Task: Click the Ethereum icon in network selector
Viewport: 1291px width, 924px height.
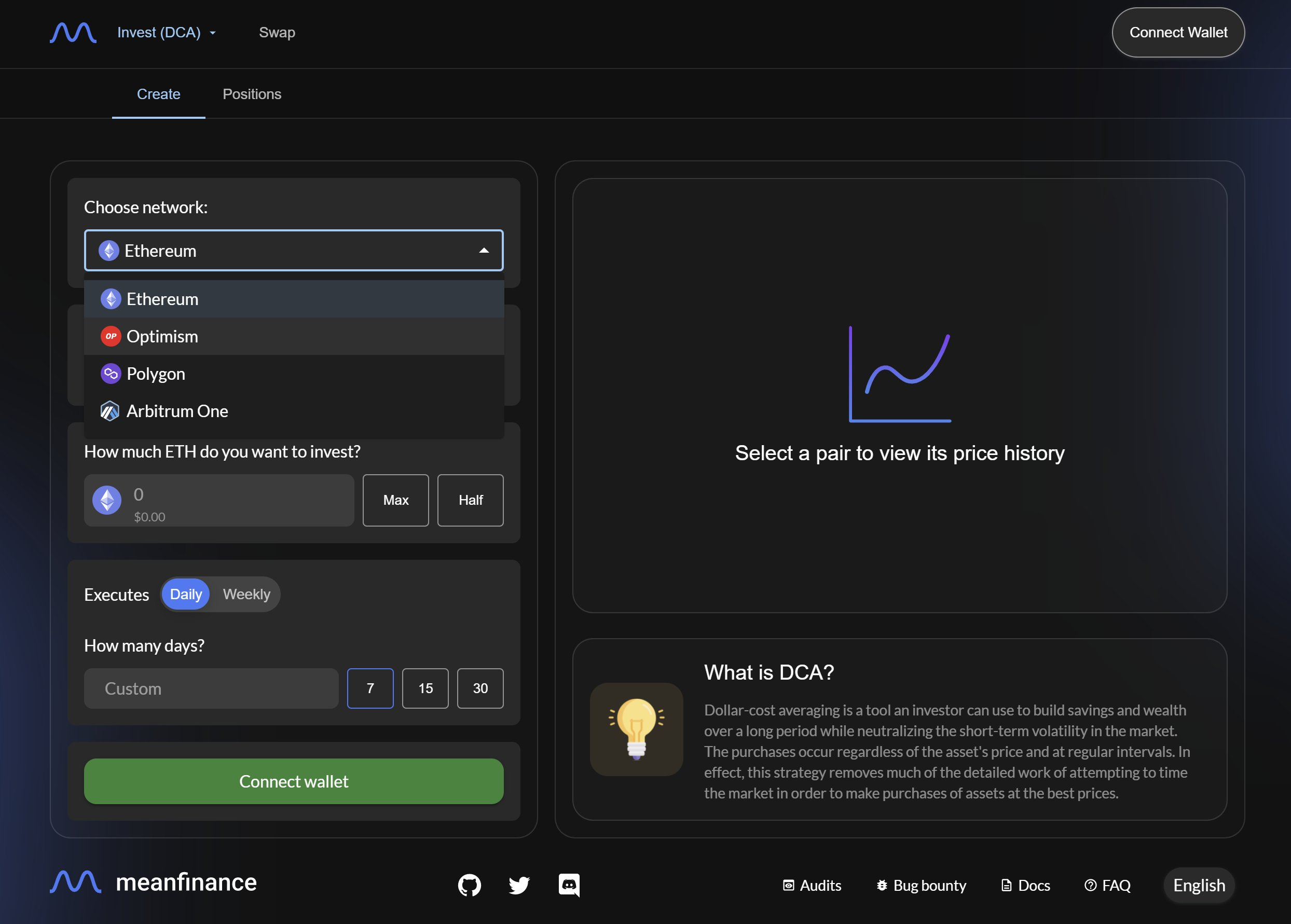Action: click(108, 251)
